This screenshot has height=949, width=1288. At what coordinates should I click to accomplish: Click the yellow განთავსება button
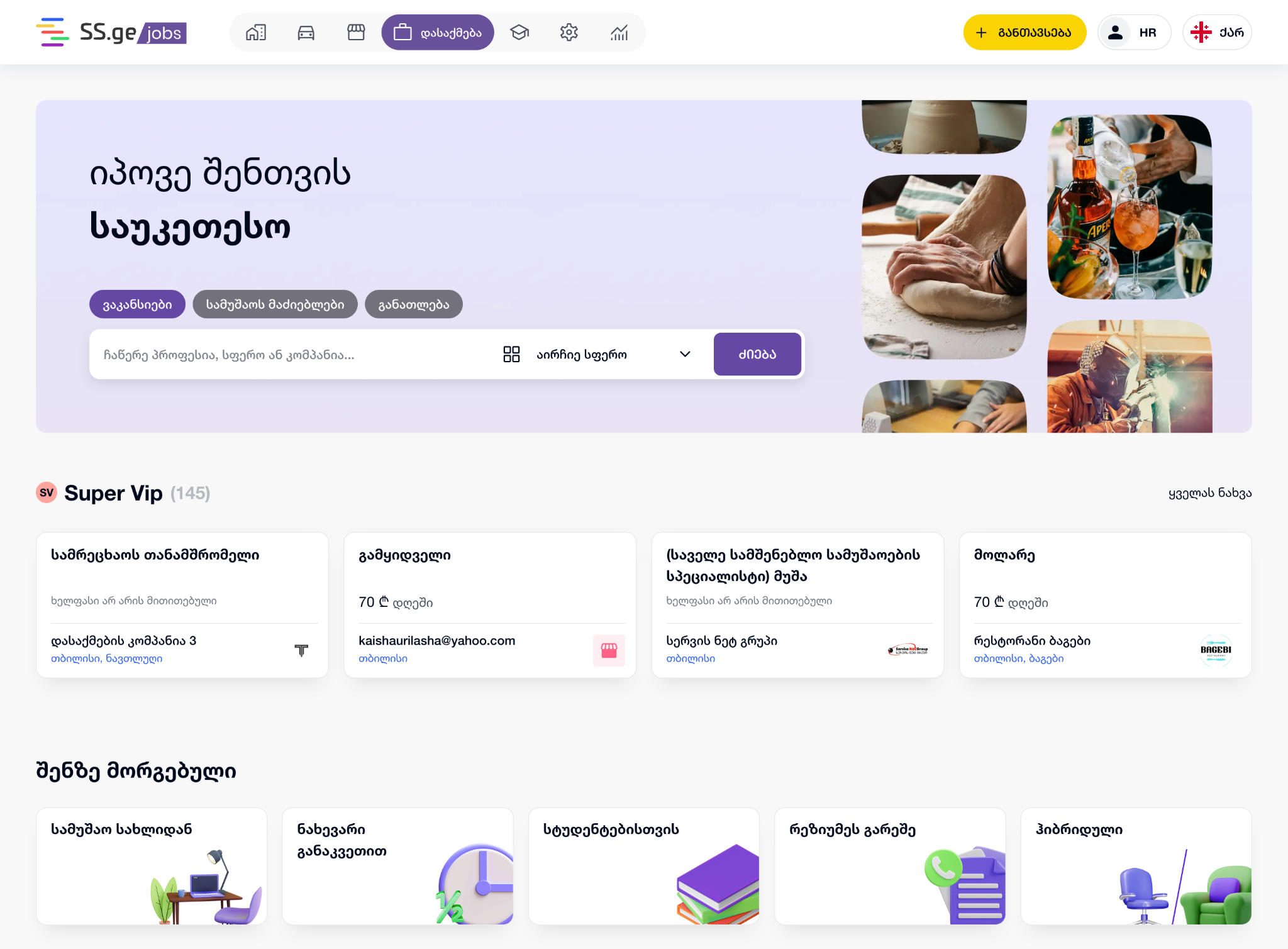coord(1024,32)
